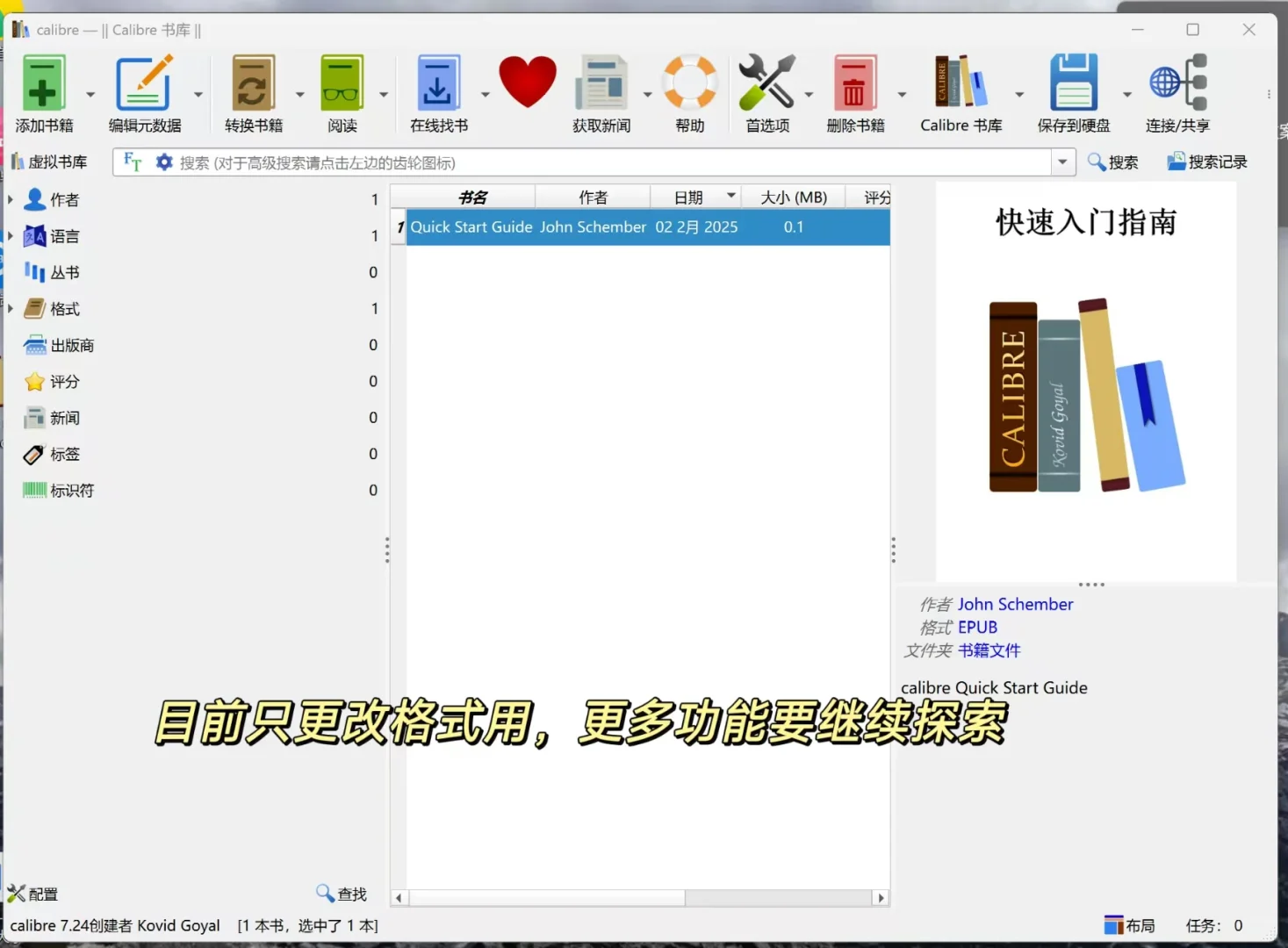Viewport: 1288px width, 948px height.
Task: Sort by Size (大小 MB) column header
Action: (x=793, y=197)
